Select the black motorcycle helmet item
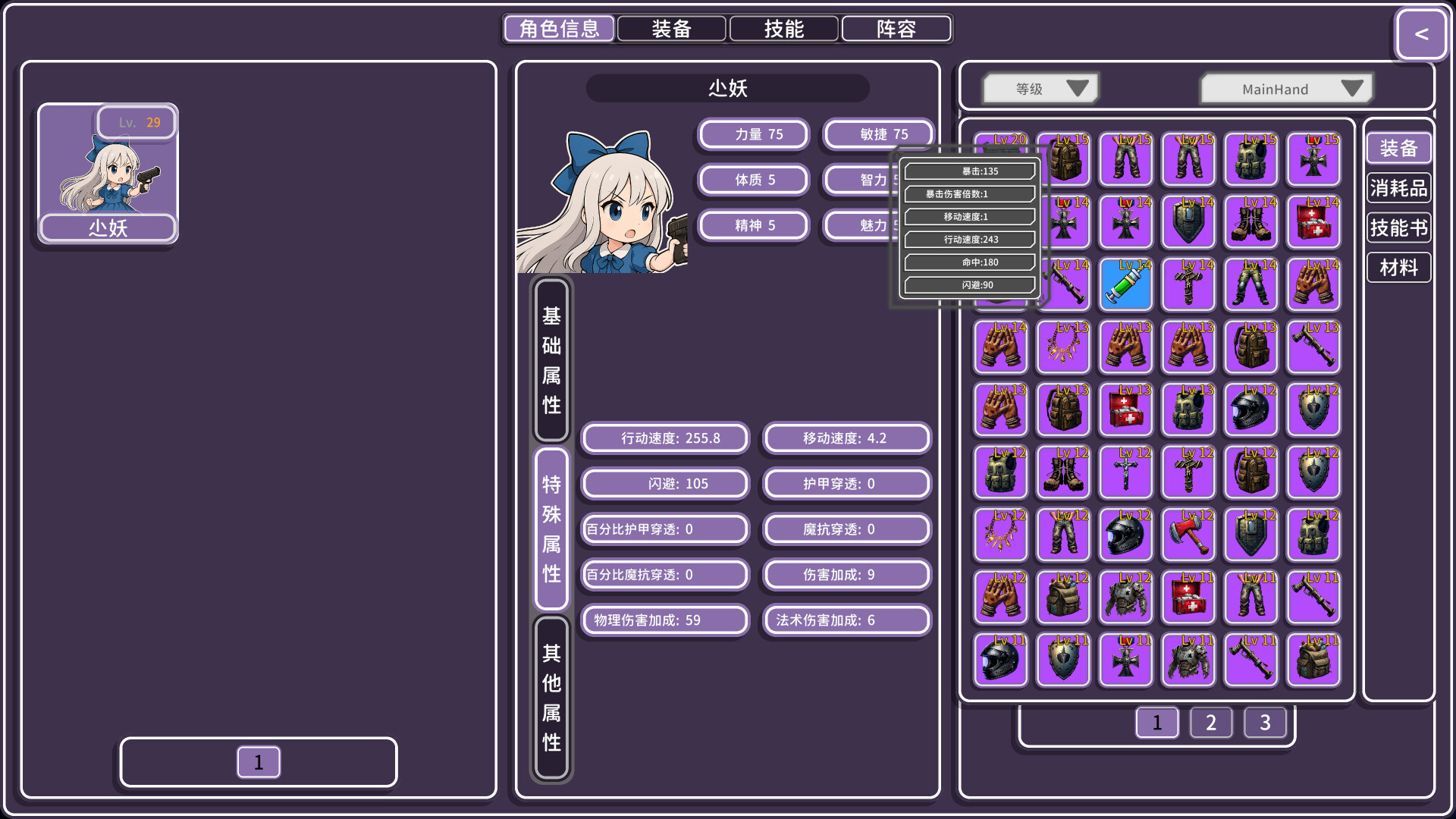This screenshot has height=819, width=1456. pyautogui.click(x=1250, y=410)
